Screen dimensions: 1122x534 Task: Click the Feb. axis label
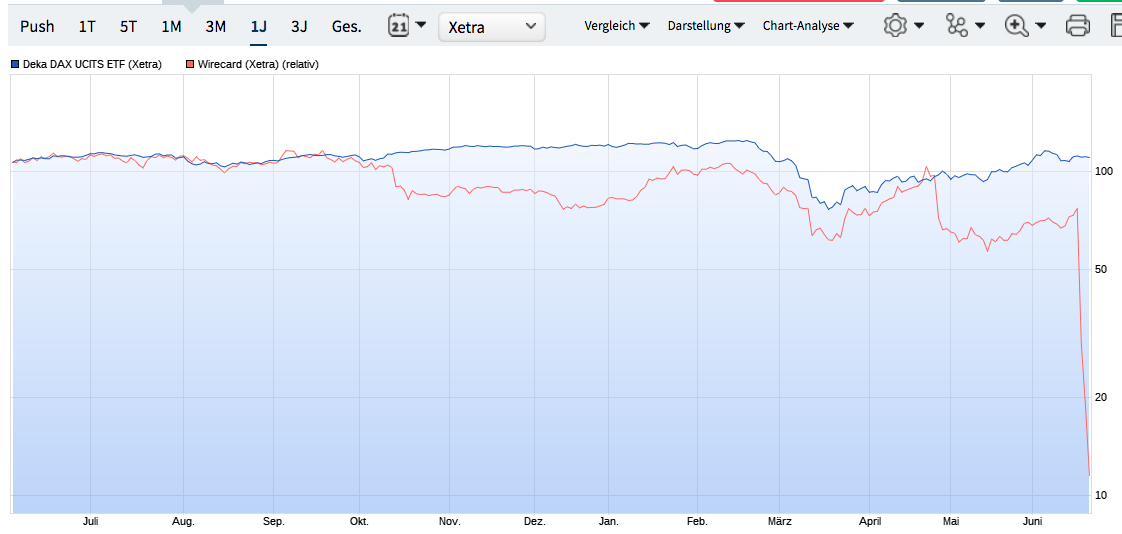pos(698,521)
